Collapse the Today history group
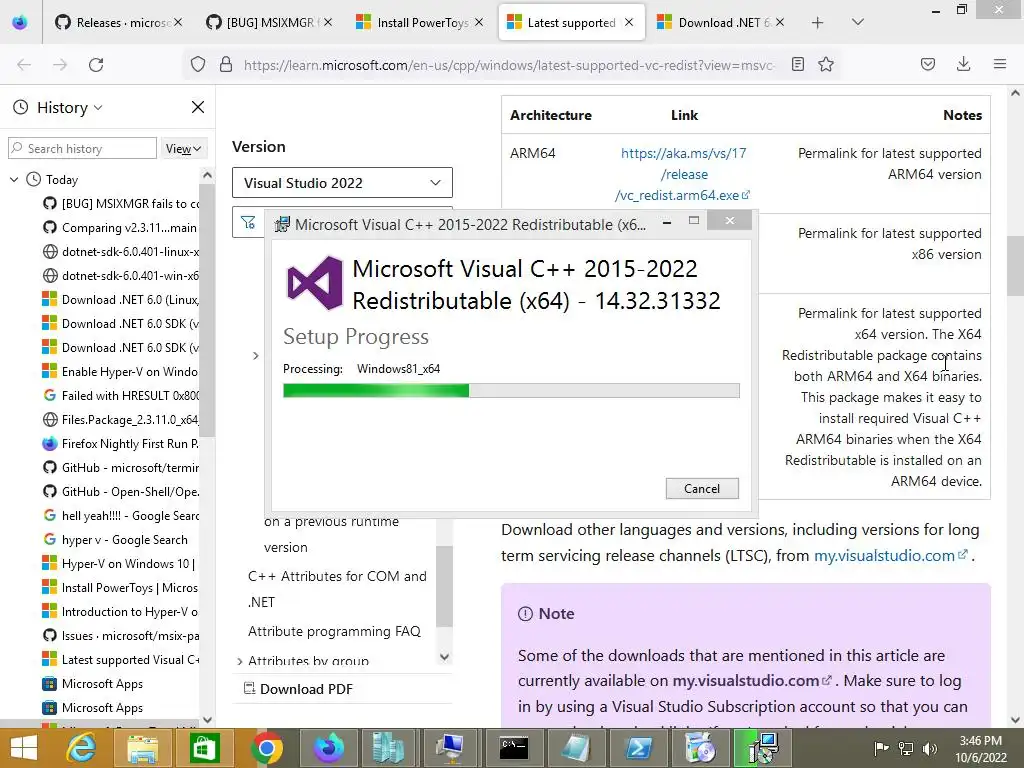The height and width of the screenshot is (768, 1024). (x=14, y=180)
